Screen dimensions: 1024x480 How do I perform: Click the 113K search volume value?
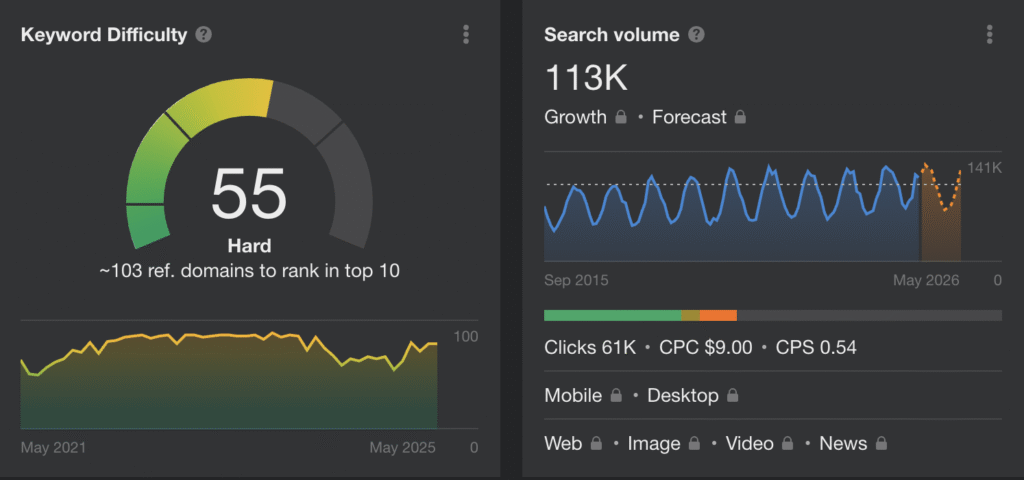click(586, 78)
